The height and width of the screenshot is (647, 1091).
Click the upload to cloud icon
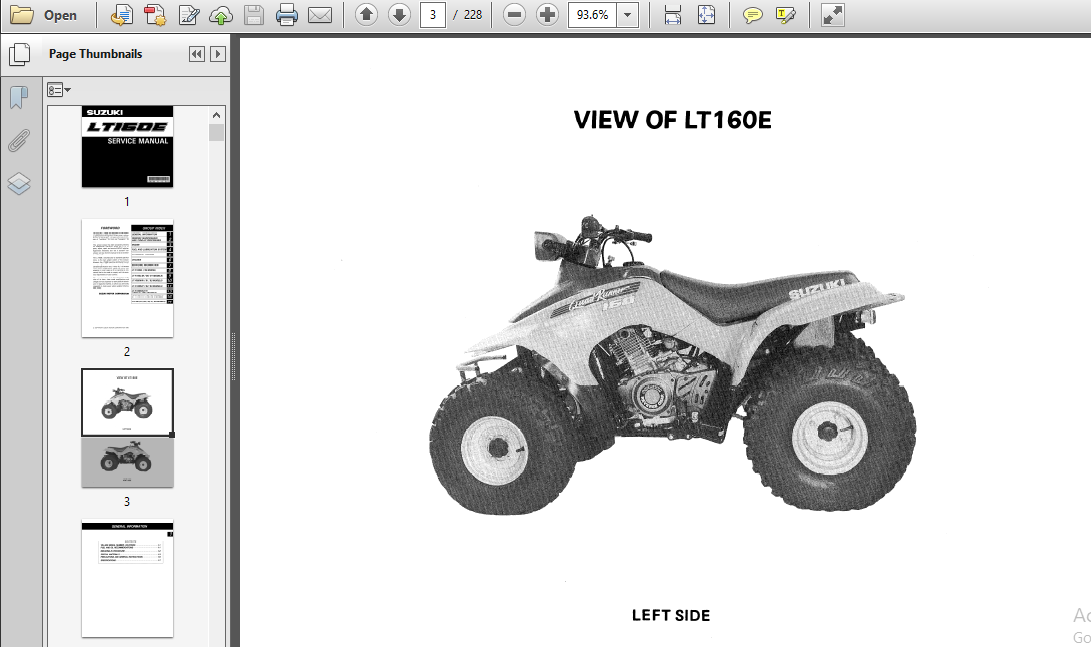pos(221,15)
